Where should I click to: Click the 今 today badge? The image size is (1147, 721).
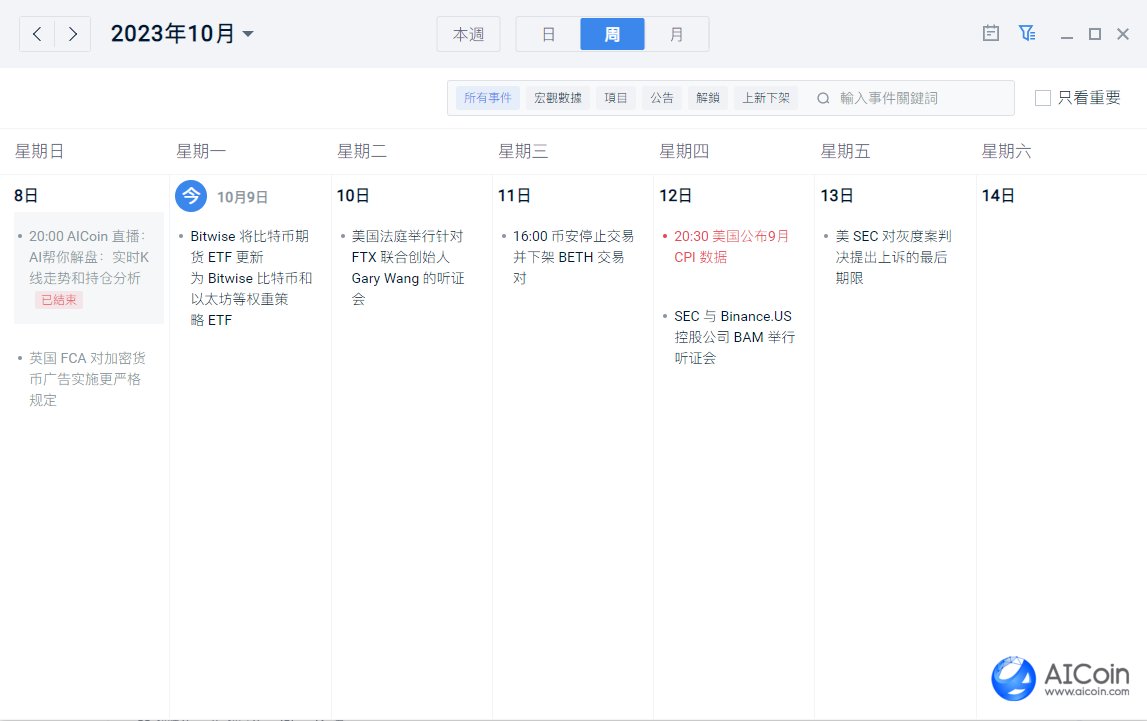tap(191, 196)
